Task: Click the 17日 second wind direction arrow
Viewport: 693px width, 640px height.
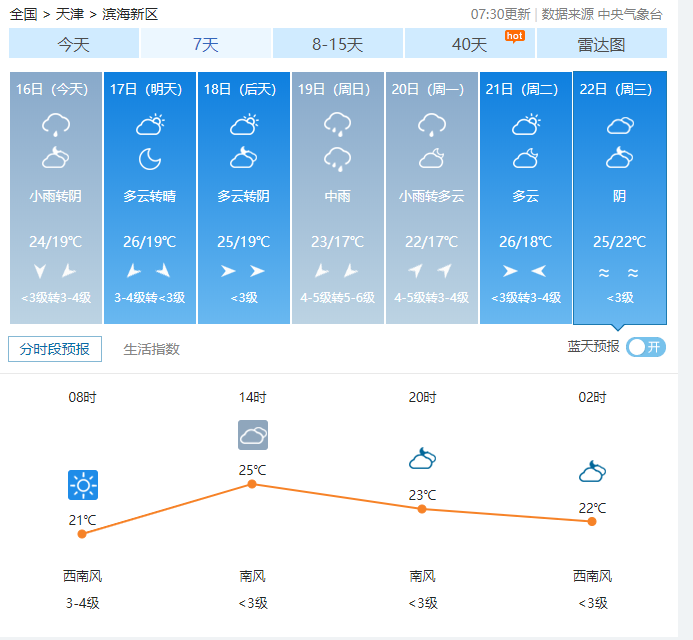Action: 164,270
